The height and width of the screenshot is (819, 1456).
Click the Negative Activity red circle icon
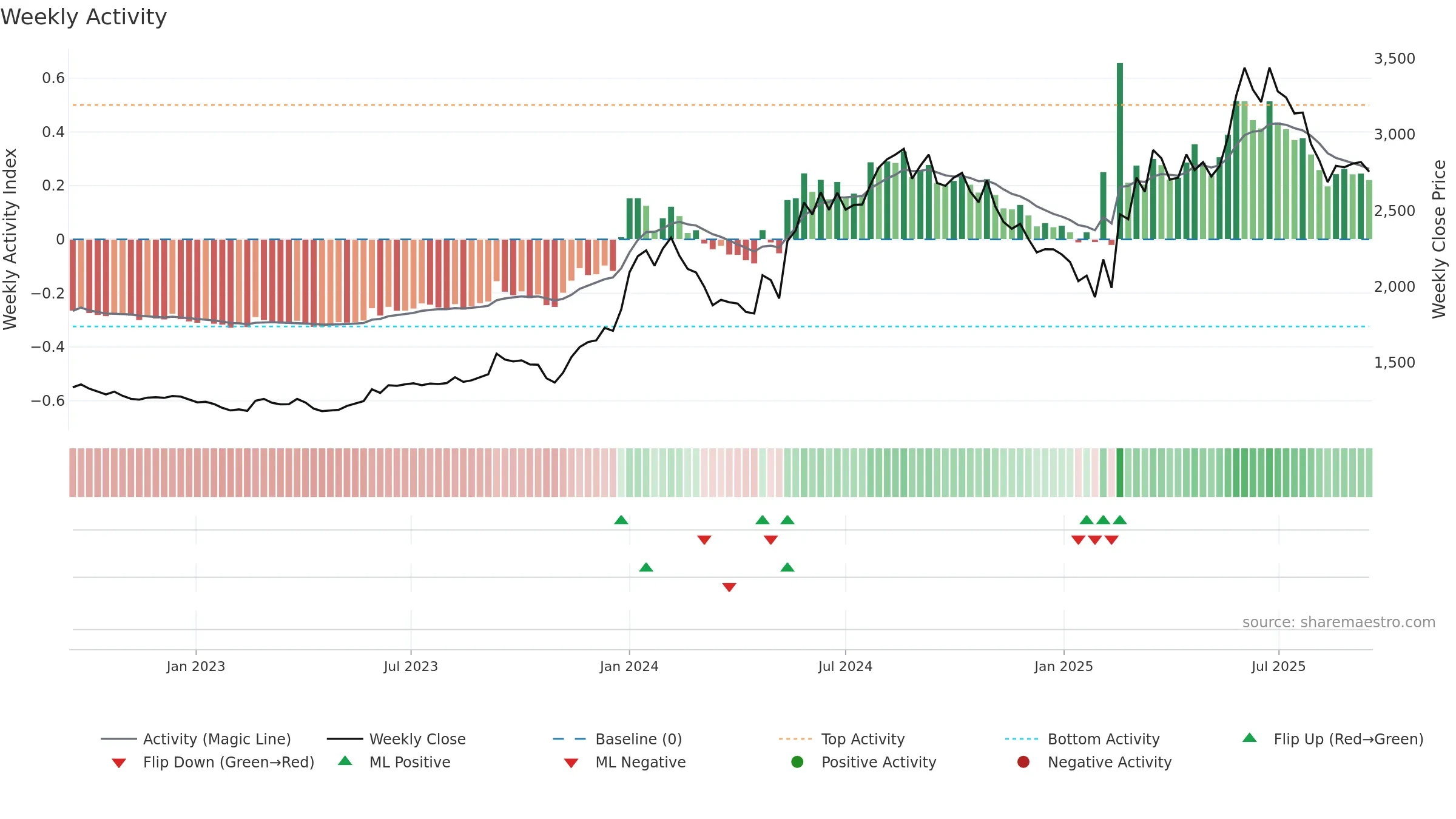(1023, 762)
